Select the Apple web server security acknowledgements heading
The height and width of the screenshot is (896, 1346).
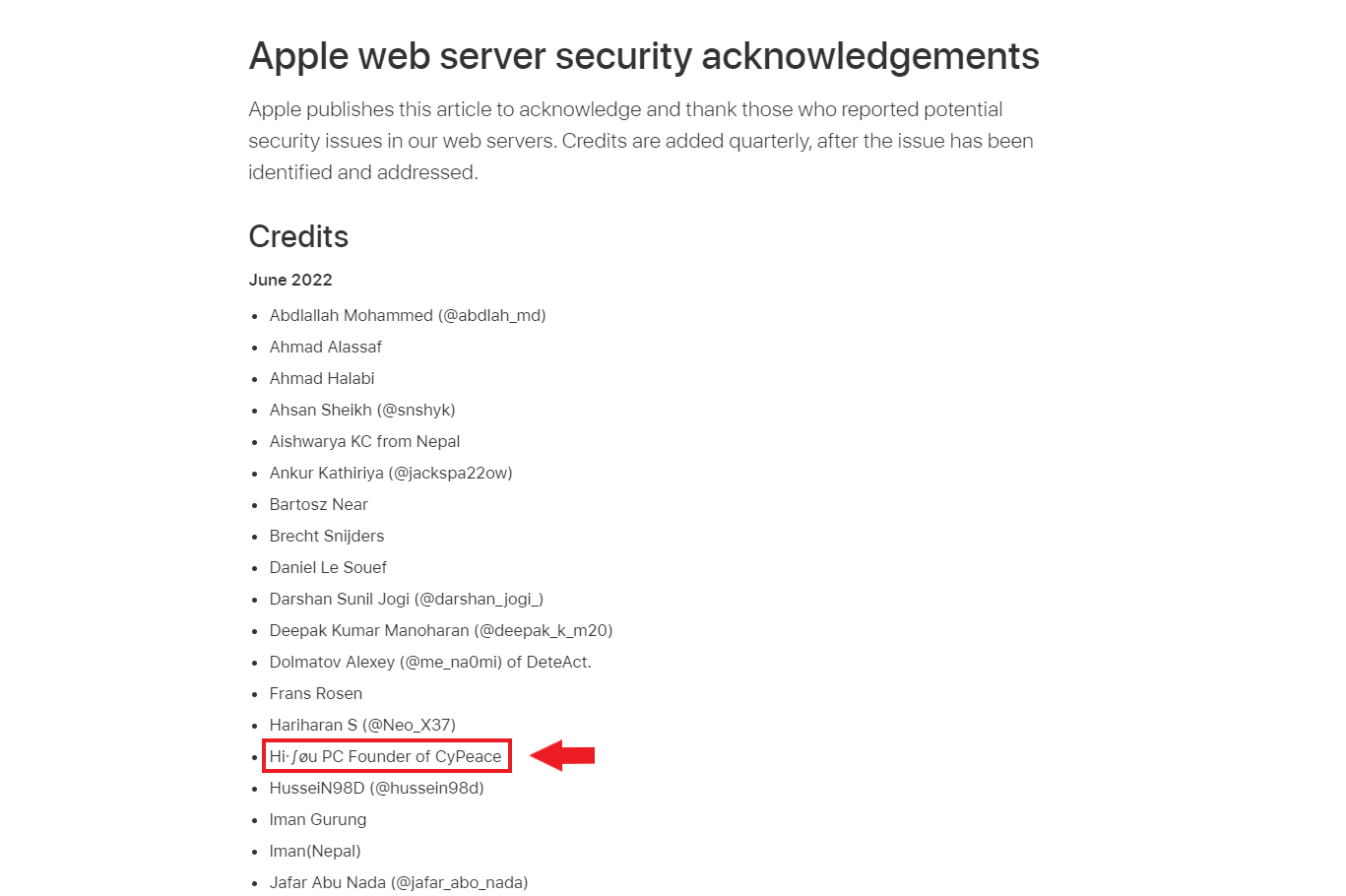click(644, 56)
